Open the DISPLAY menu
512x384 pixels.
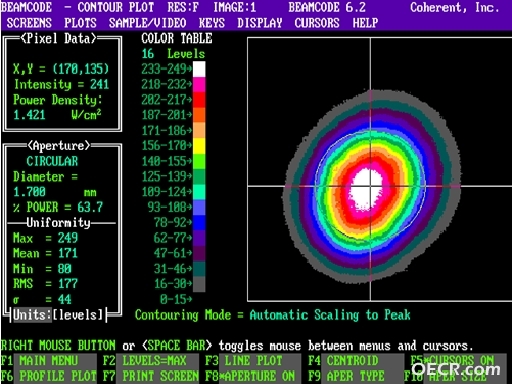pos(260,23)
